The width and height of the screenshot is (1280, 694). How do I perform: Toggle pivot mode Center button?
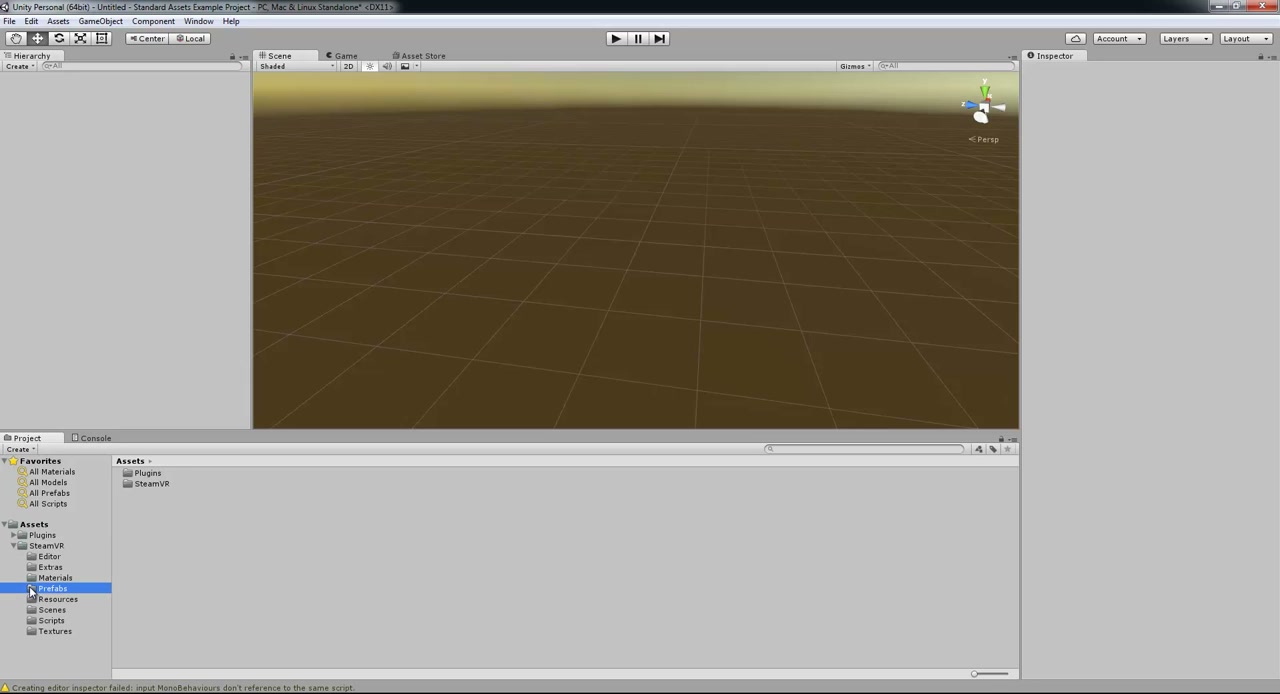pos(146,38)
